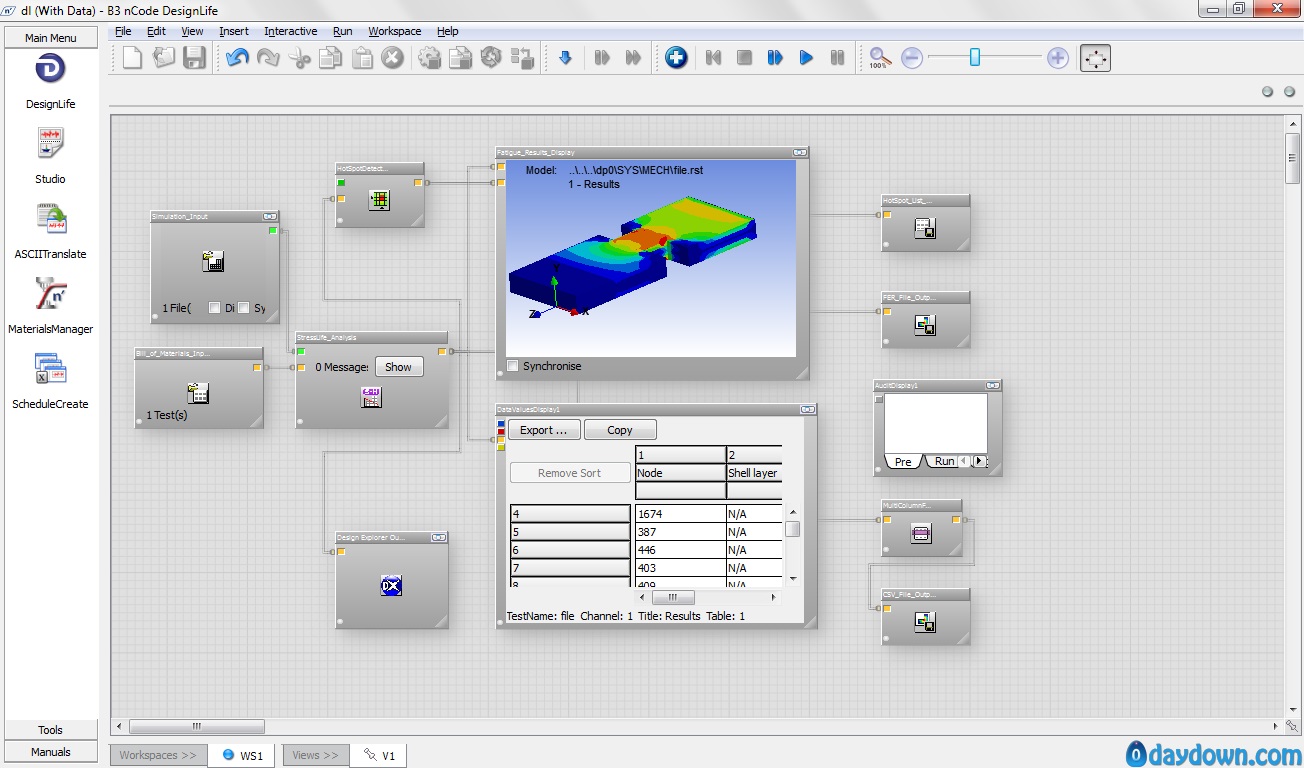This screenshot has width=1304, height=768.
Task: Click the blue step-forward control
Action: [775, 58]
